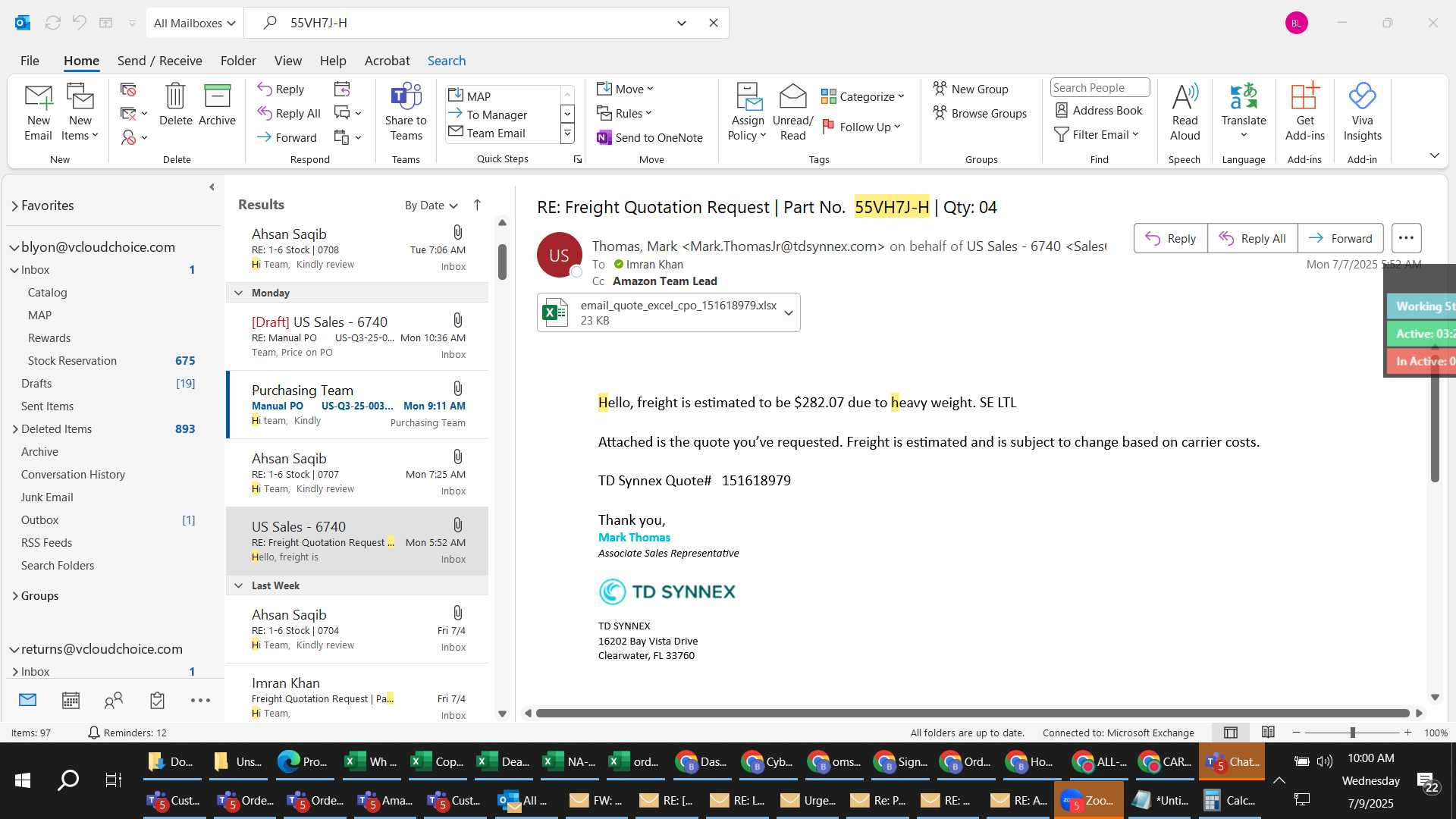The width and height of the screenshot is (1456, 819).
Task: Toggle sort order arrow in Results
Action: pyautogui.click(x=477, y=205)
